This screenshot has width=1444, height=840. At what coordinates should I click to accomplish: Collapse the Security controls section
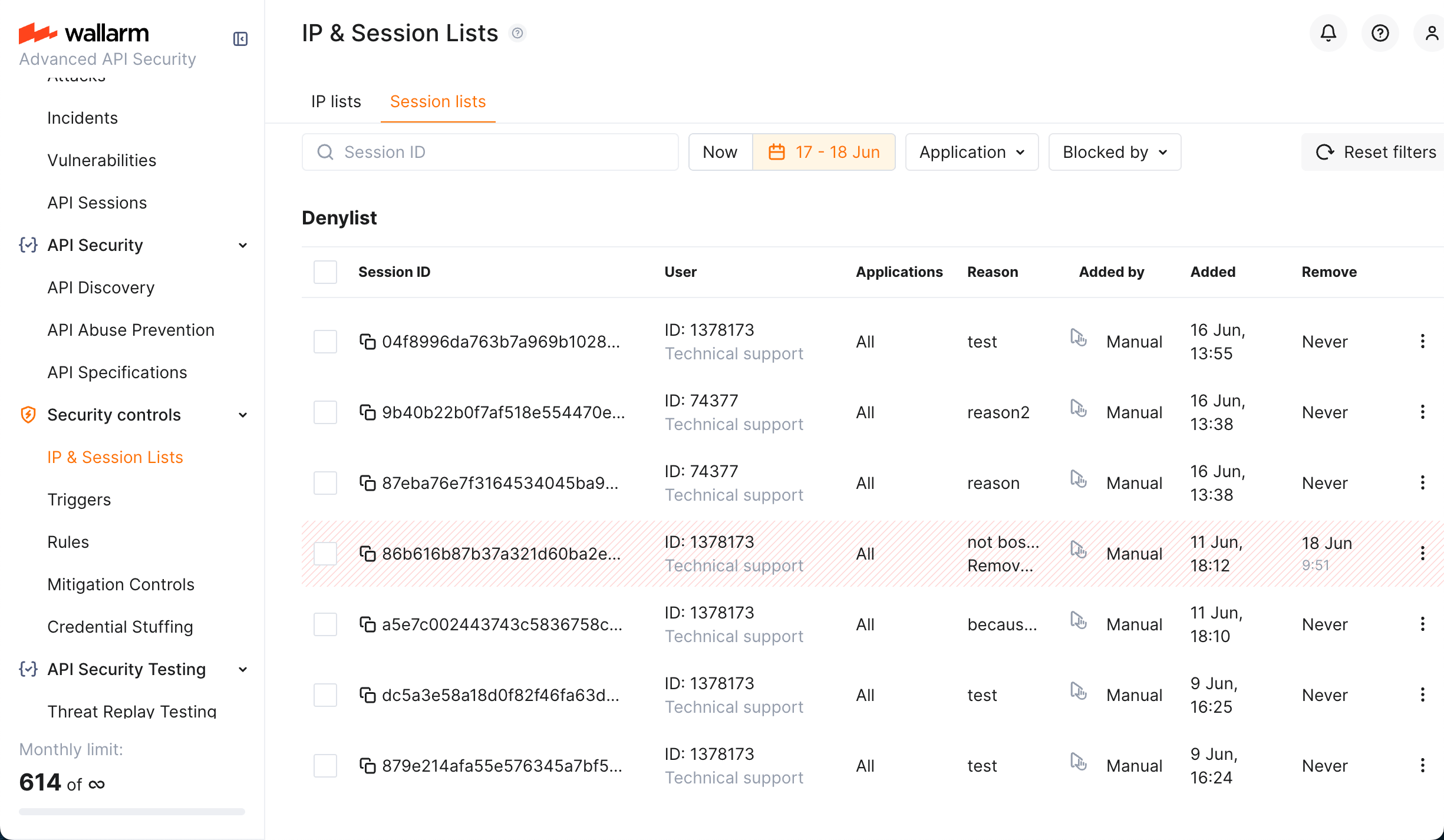pyautogui.click(x=243, y=415)
